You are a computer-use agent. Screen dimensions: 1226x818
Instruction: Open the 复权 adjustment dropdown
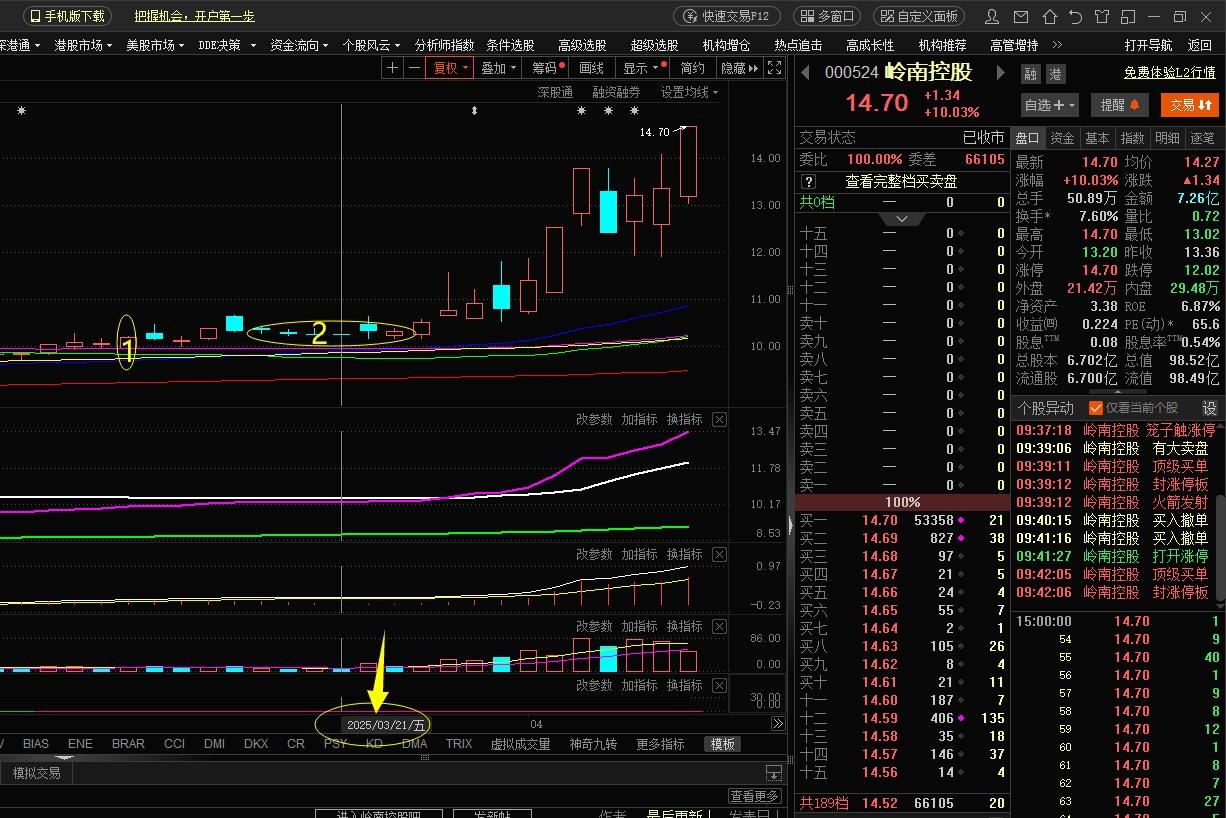pos(450,68)
